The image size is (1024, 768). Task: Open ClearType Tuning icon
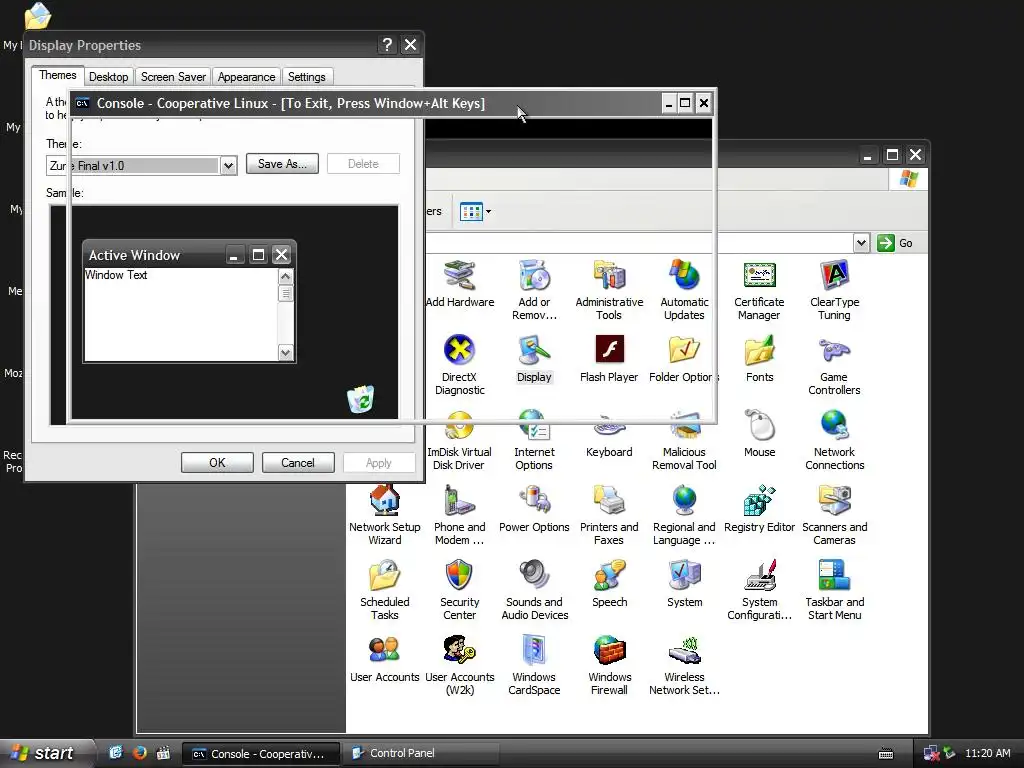834,276
